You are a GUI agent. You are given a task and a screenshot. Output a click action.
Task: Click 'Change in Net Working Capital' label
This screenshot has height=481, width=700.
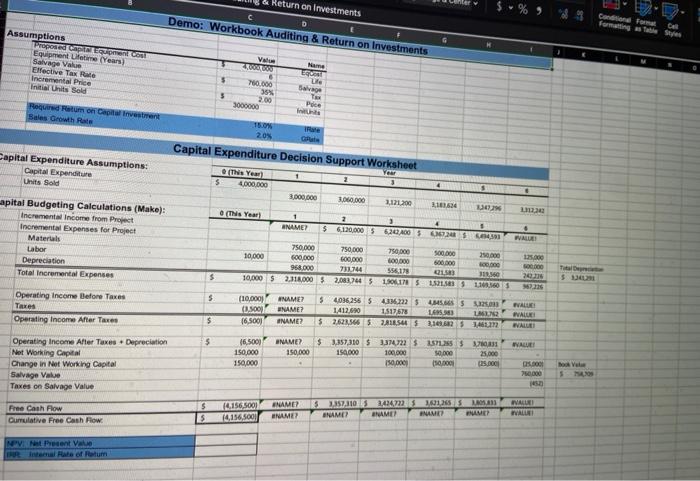[x=63, y=364]
